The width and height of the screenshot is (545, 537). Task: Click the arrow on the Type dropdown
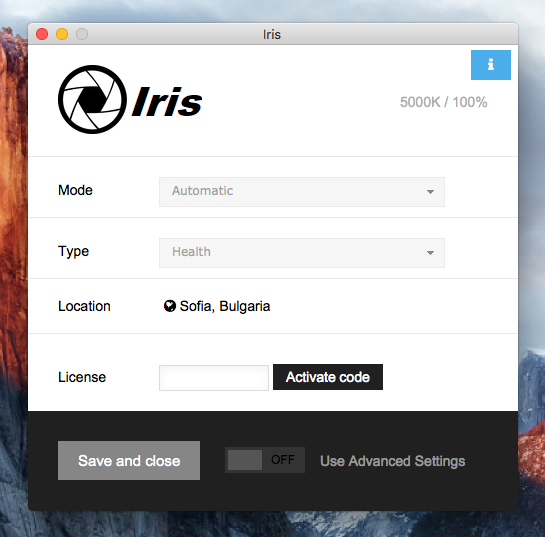click(430, 253)
